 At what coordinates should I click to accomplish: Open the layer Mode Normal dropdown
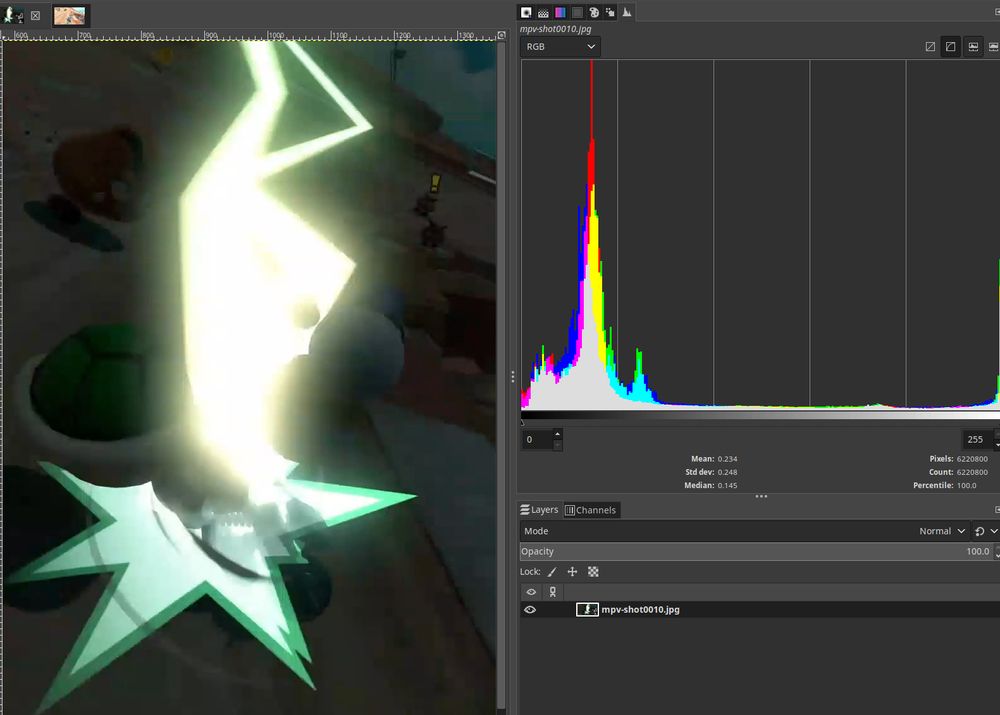744,531
